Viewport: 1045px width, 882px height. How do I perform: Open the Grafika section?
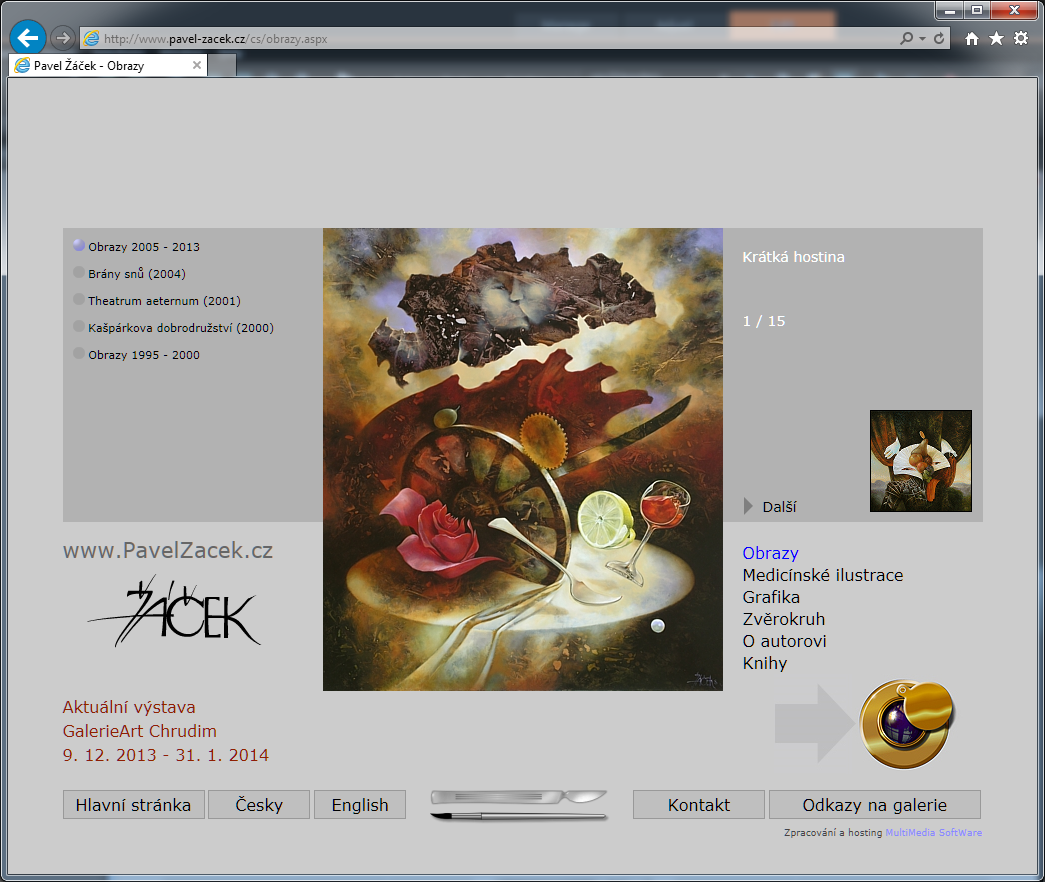(771, 597)
